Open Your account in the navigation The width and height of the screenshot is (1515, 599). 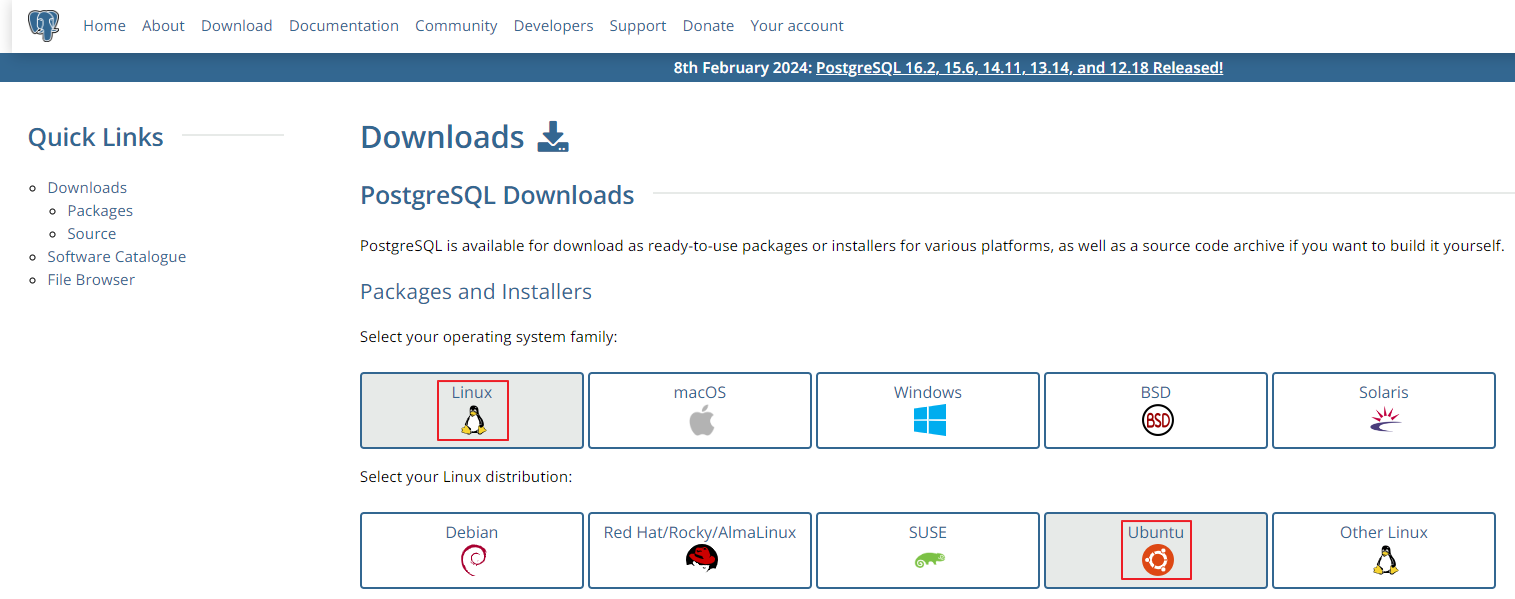coord(797,26)
